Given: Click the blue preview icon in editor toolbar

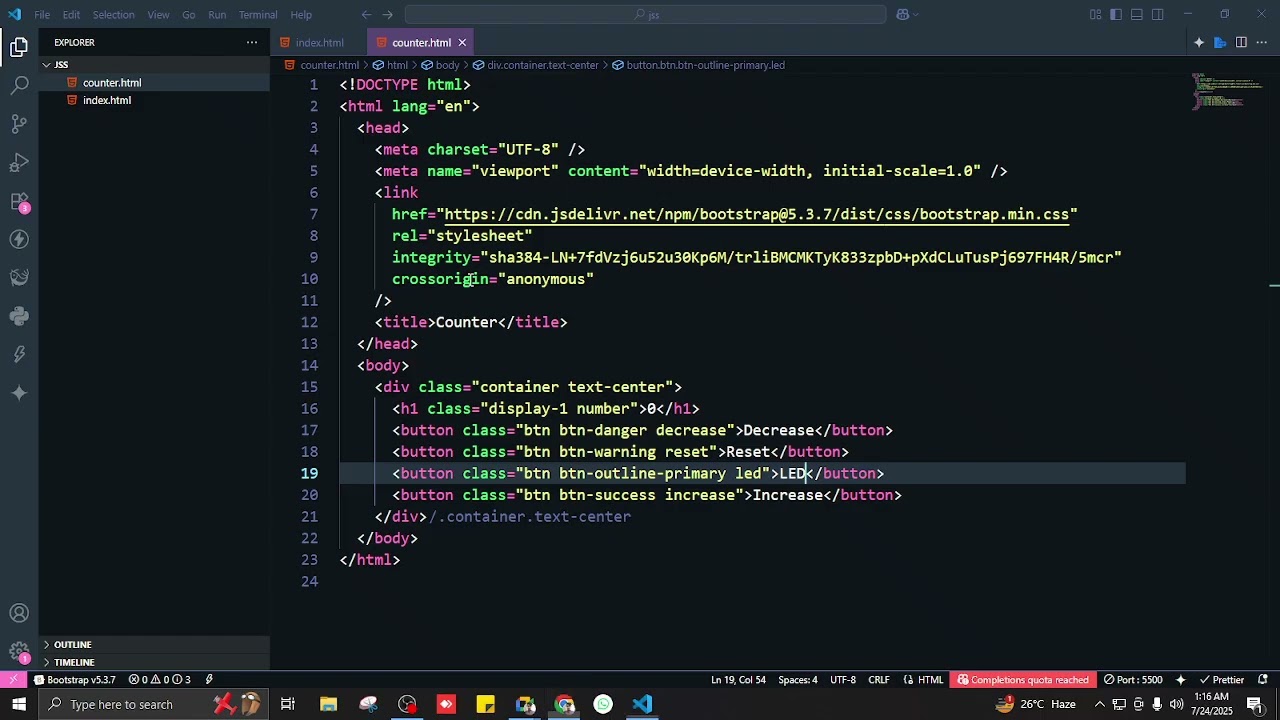Looking at the screenshot, I should click(1220, 42).
